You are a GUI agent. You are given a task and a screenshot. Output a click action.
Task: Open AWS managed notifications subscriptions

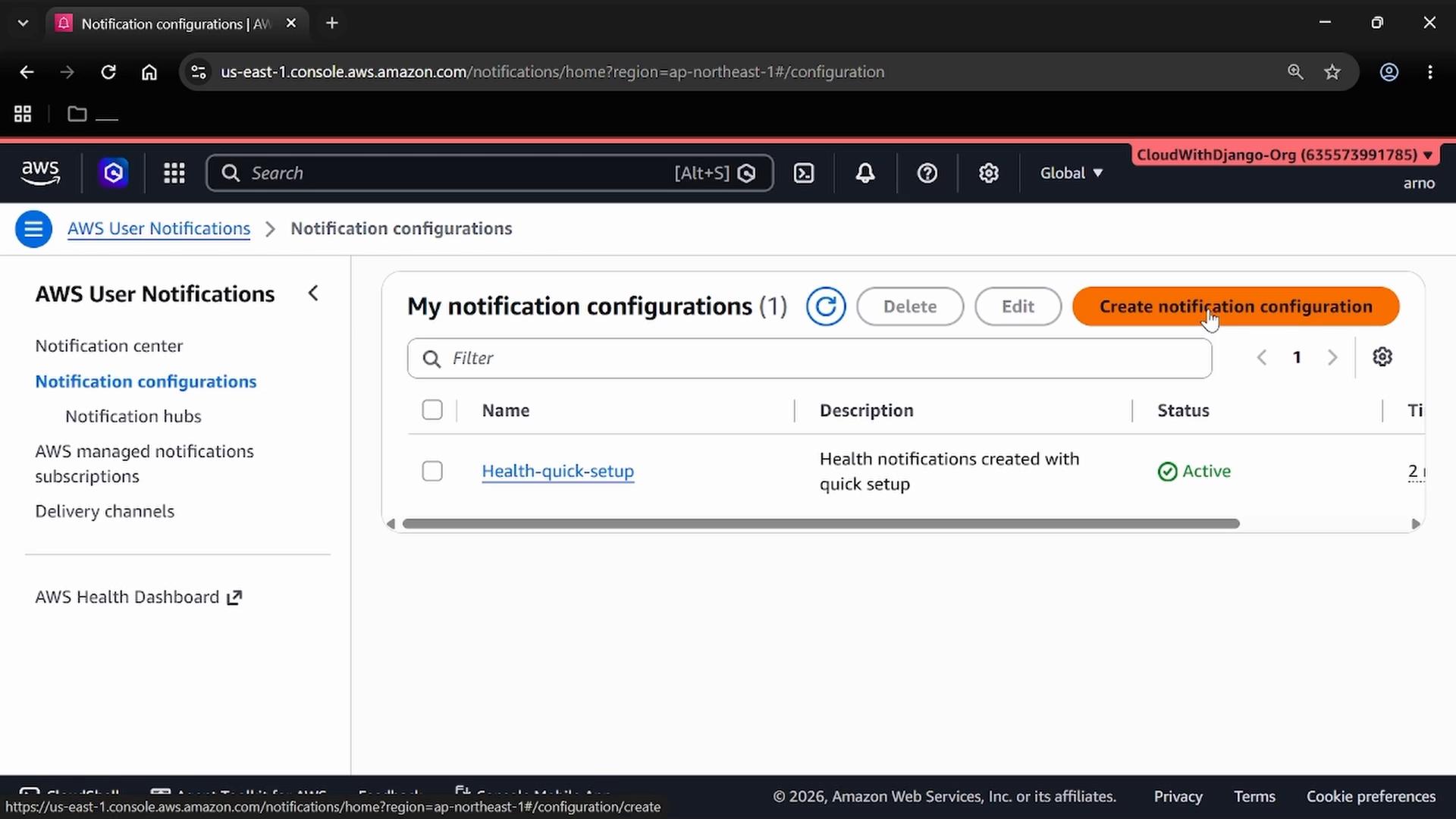coord(144,463)
